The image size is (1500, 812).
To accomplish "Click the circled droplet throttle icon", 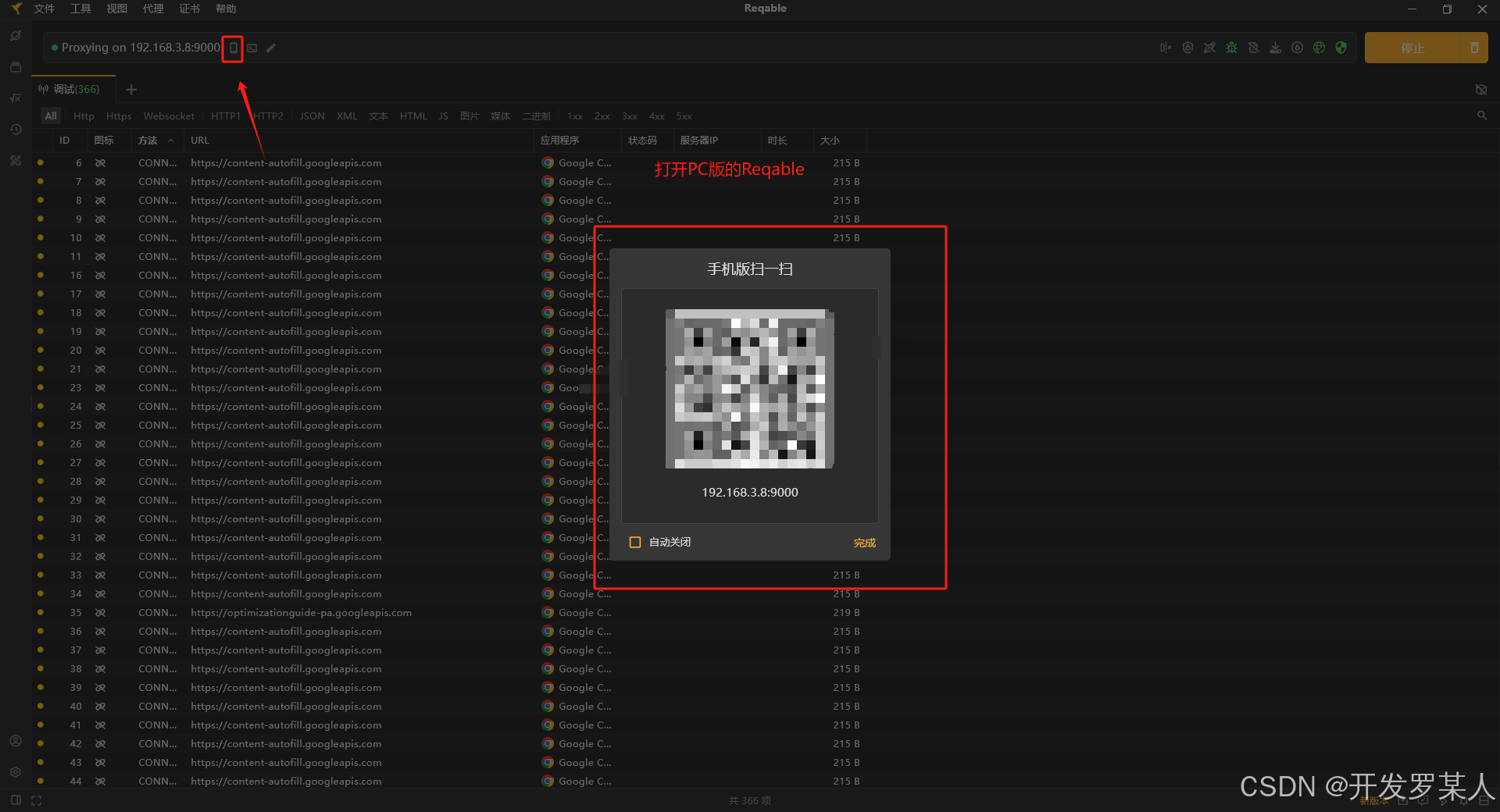I will [x=1297, y=48].
